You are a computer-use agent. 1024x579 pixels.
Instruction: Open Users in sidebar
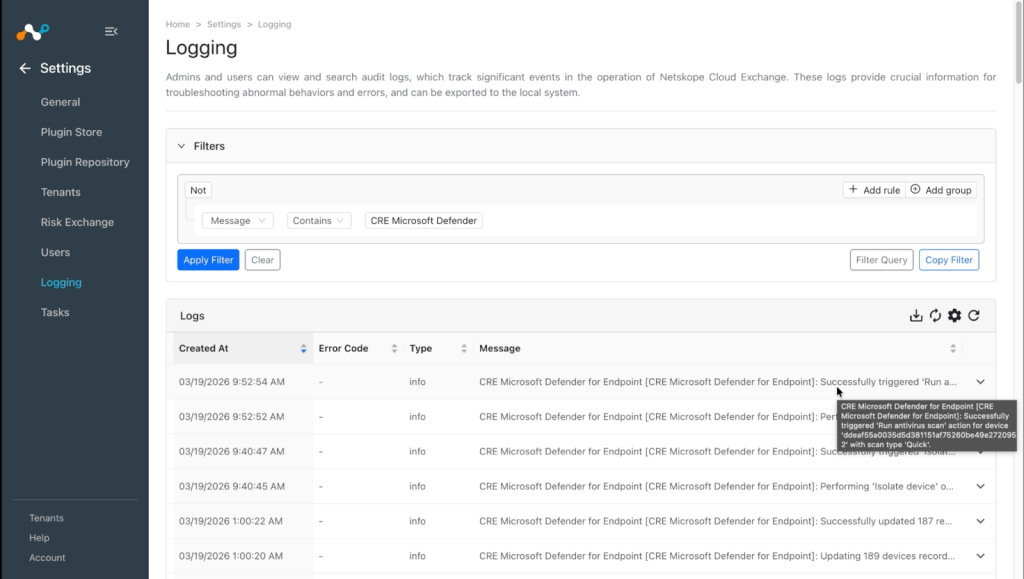[x=55, y=252]
